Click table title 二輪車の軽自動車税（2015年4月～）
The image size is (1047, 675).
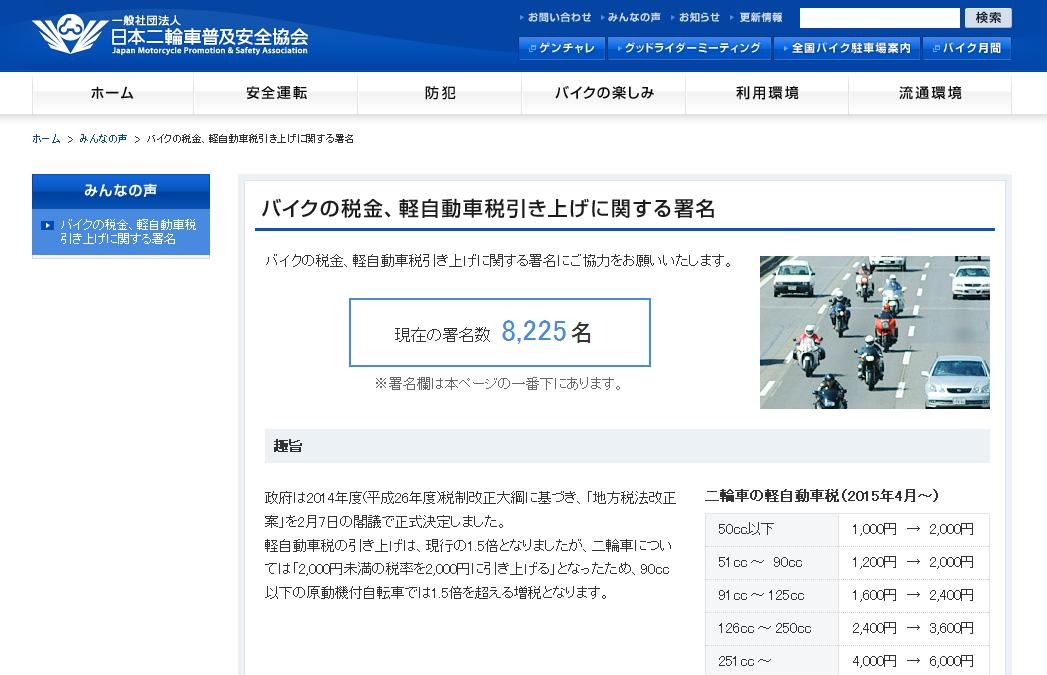pos(822,496)
